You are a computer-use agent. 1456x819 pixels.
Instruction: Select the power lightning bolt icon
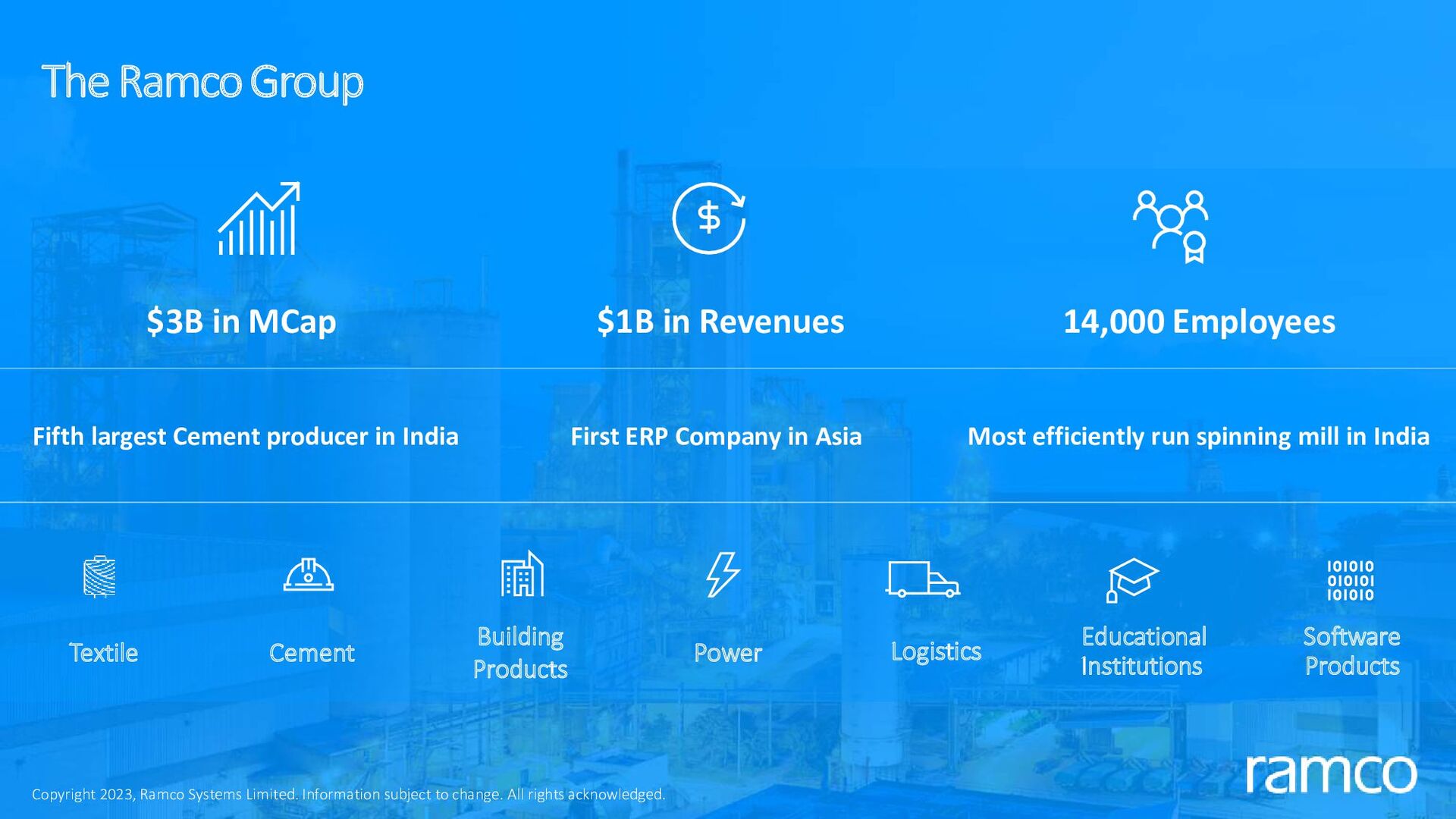[x=723, y=574]
